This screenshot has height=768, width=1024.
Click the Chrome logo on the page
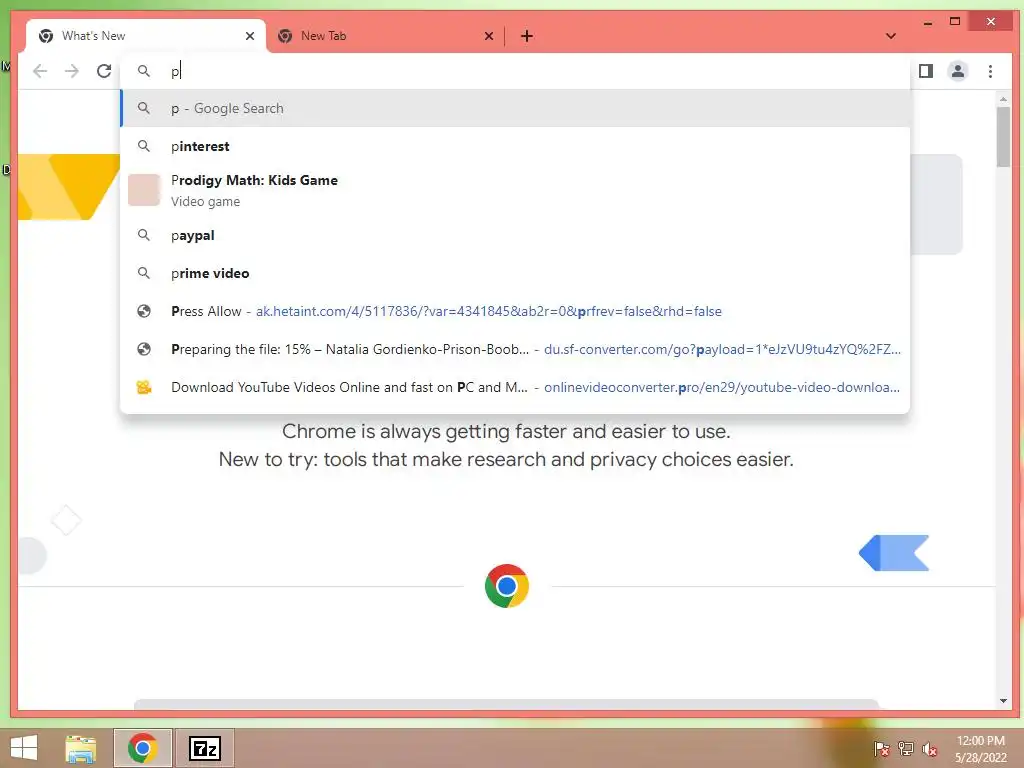tap(507, 586)
